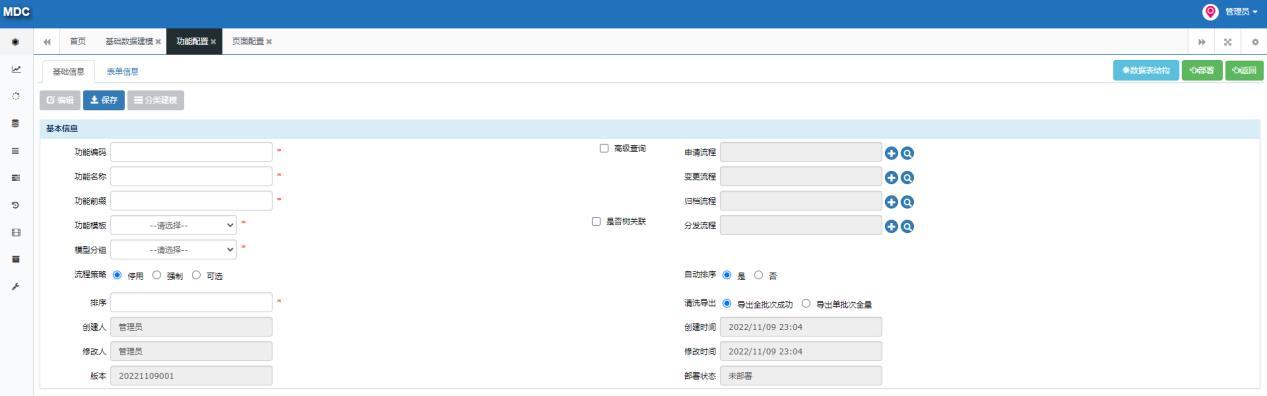Click the plus icon next to 申请流程
Image resolution: width=1267 pixels, height=396 pixels.
(x=892, y=152)
